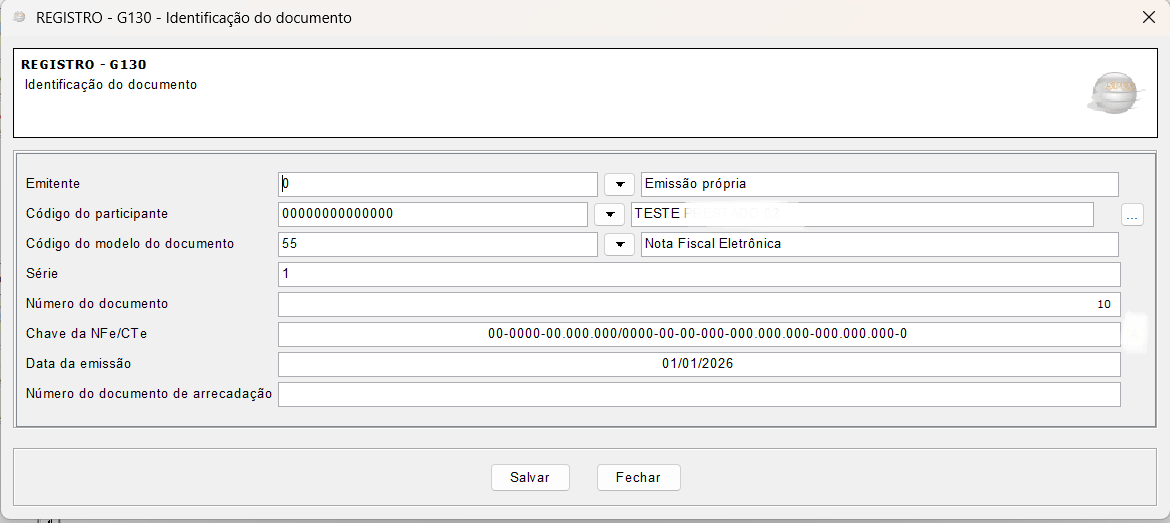Click the Emitente label
Image resolution: width=1170 pixels, height=523 pixels.
point(52,184)
